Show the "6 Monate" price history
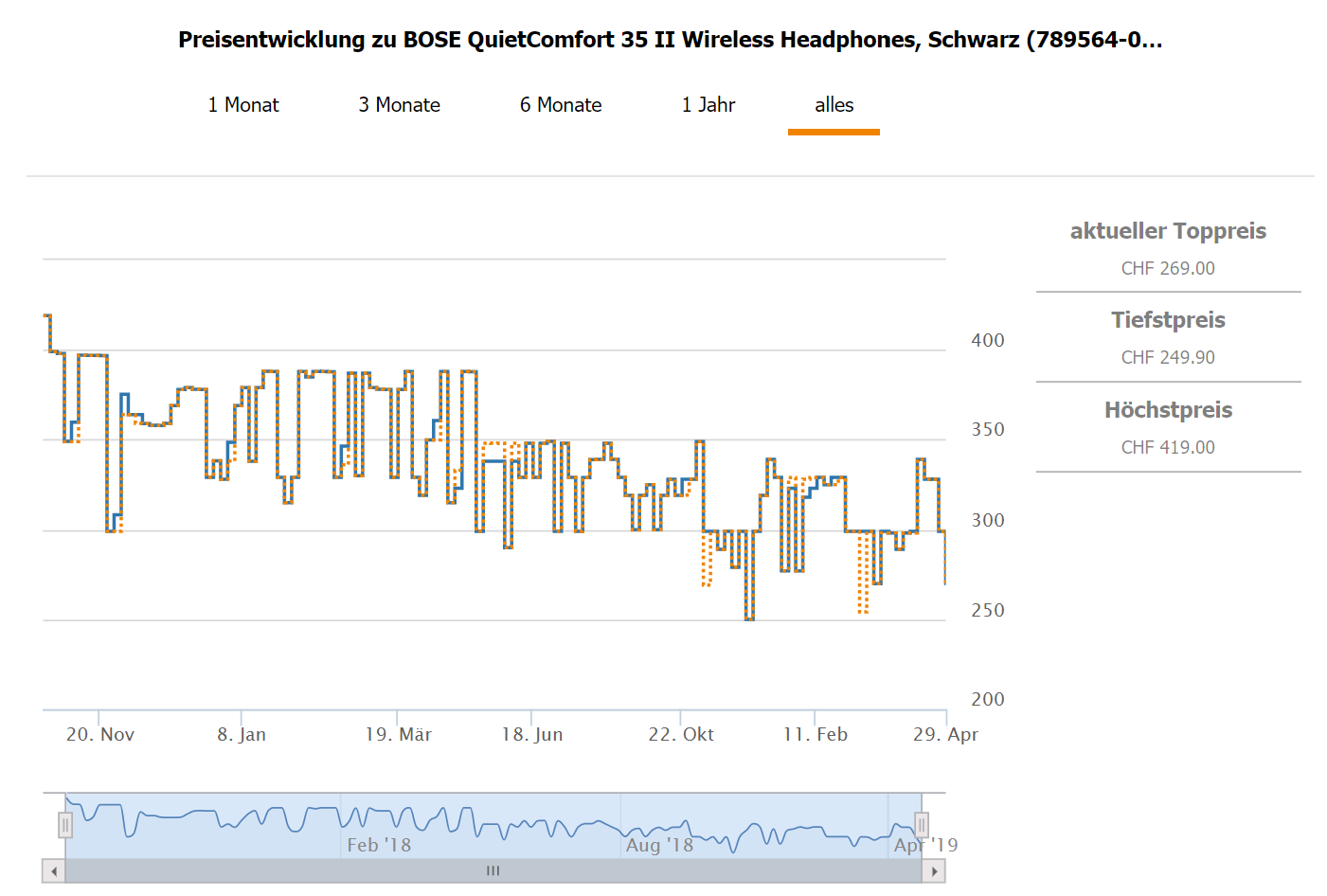 (x=561, y=105)
